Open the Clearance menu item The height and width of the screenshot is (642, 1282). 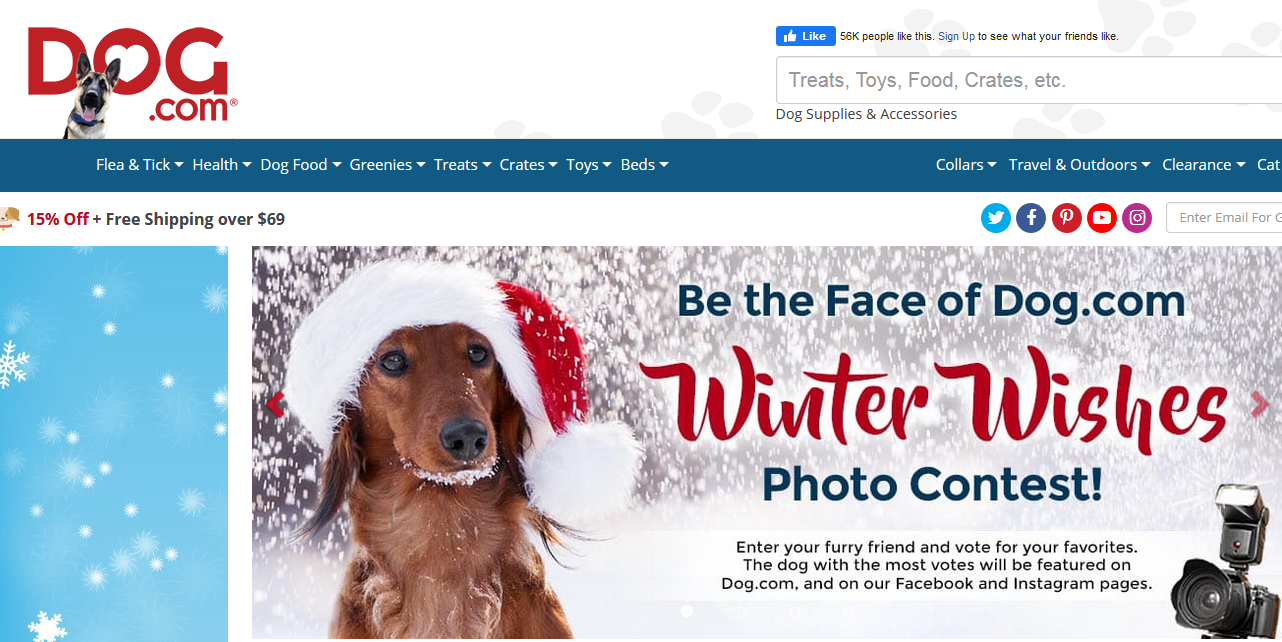[x=1204, y=165]
